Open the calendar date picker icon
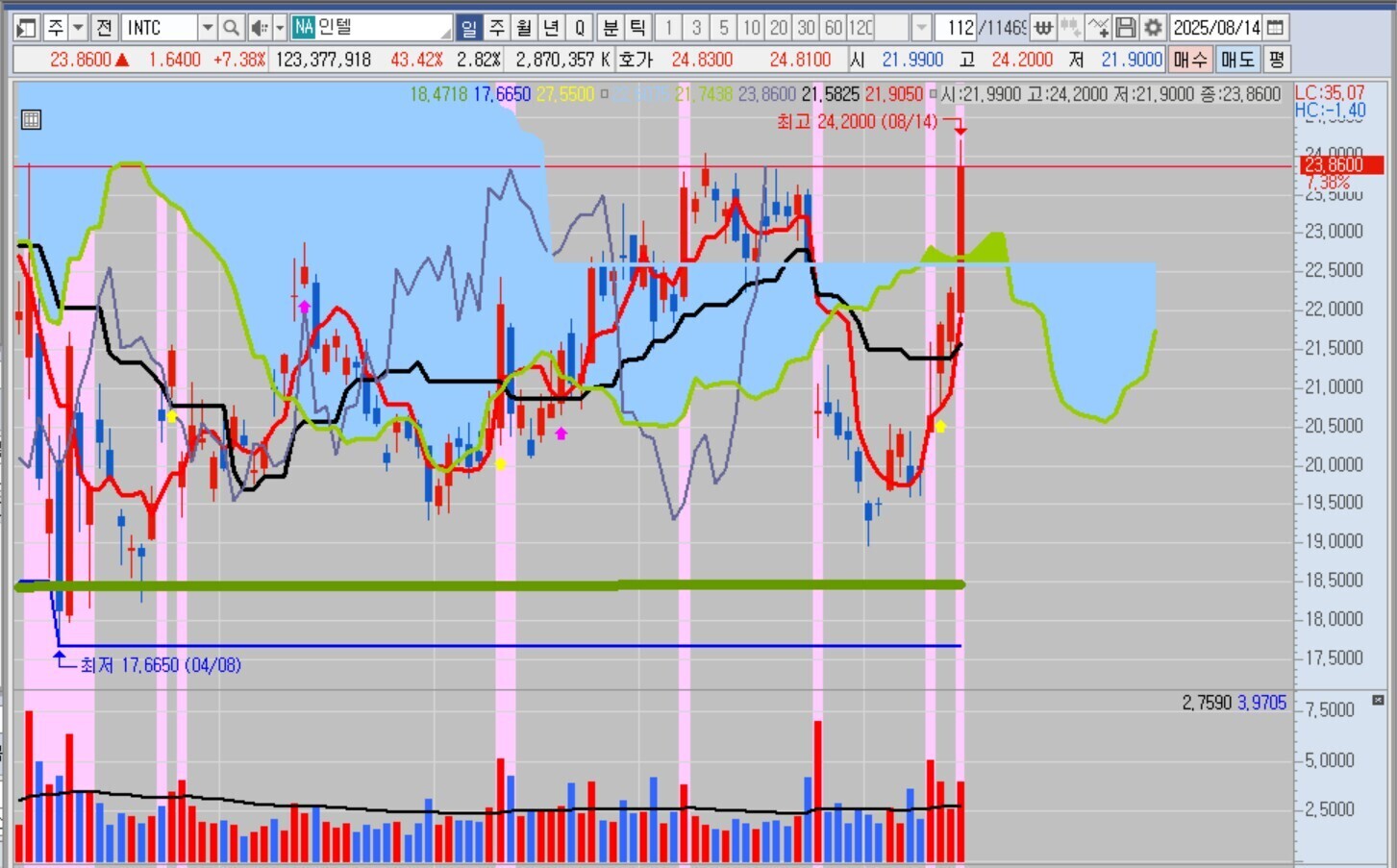The width and height of the screenshot is (1397, 868). (1275, 28)
